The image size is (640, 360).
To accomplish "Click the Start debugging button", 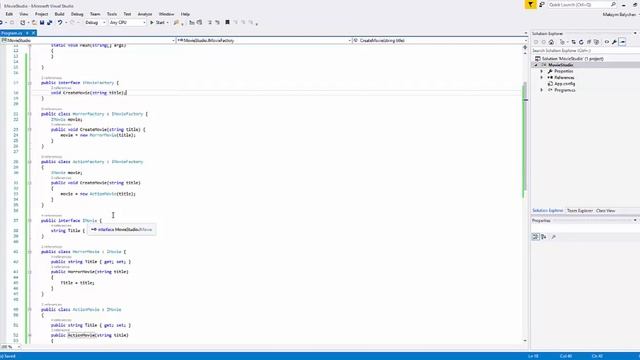I will click(157, 22).
